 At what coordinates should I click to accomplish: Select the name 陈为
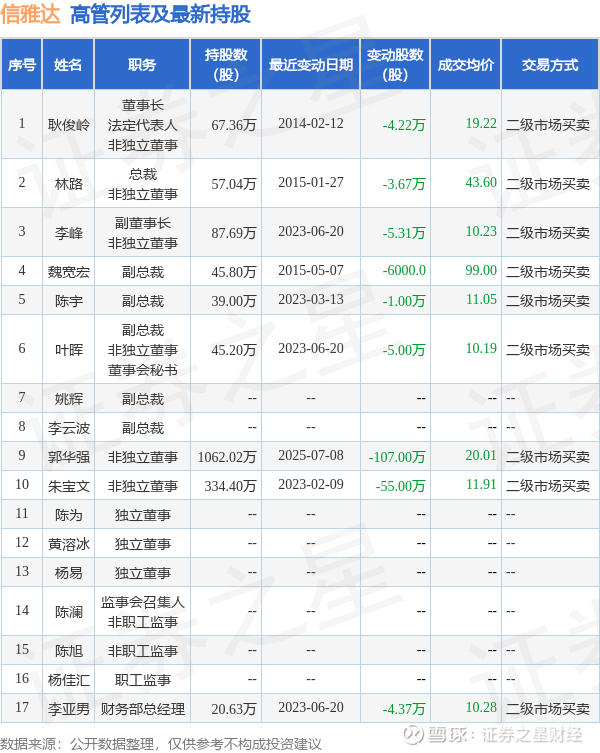tap(69, 515)
